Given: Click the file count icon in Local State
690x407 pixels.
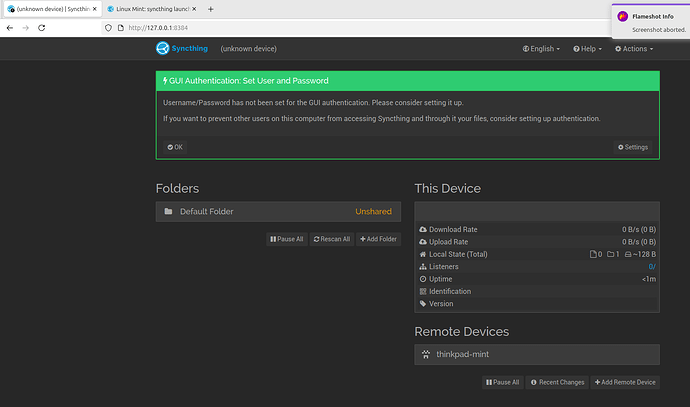Looking at the screenshot, I should (593, 254).
